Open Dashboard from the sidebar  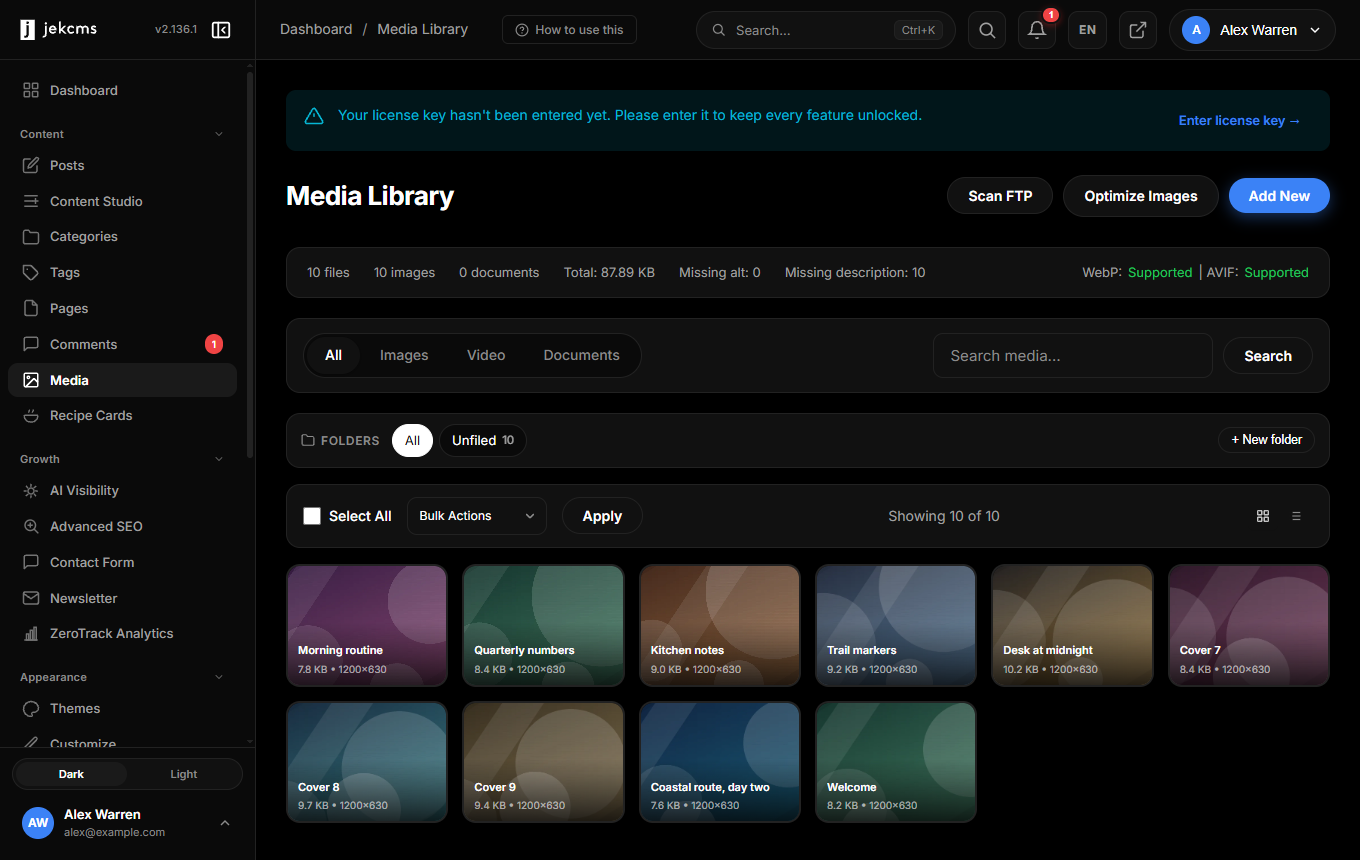pyautogui.click(x=122, y=90)
